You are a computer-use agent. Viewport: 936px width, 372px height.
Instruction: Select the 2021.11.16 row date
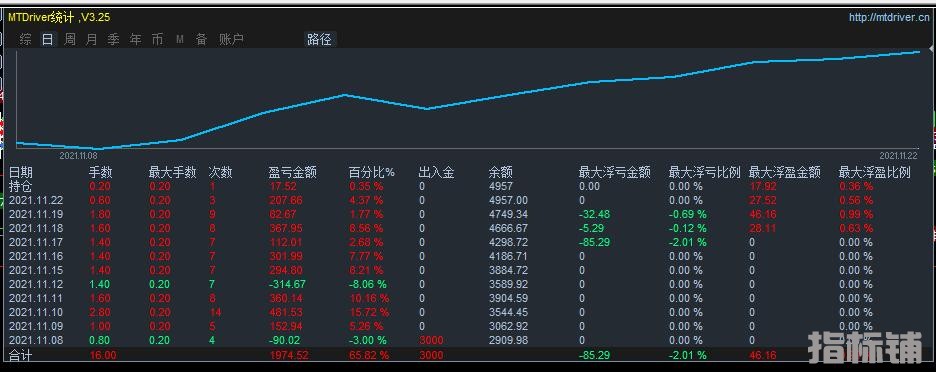coord(36,256)
